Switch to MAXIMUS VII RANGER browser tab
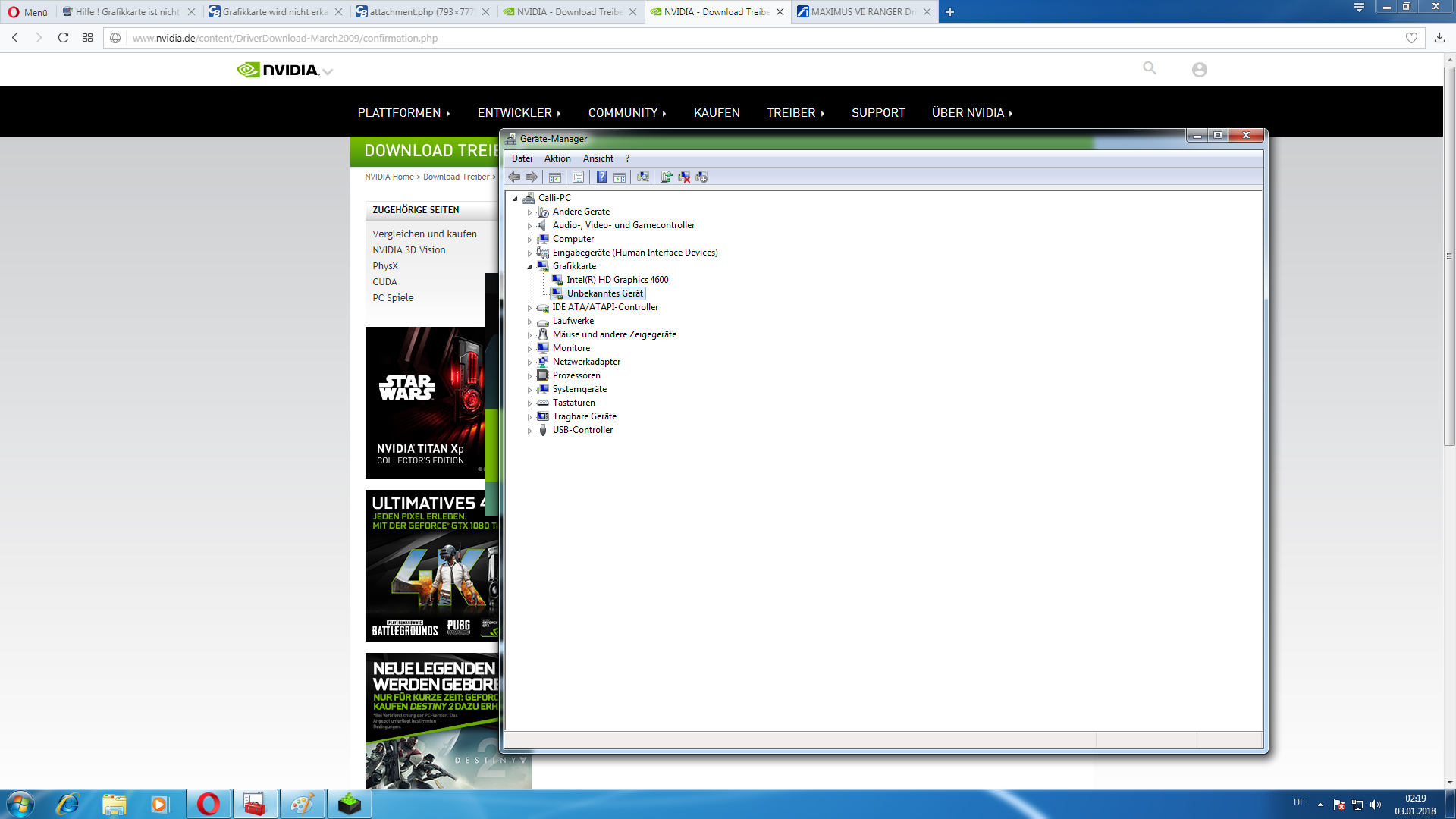1456x819 pixels. point(862,11)
